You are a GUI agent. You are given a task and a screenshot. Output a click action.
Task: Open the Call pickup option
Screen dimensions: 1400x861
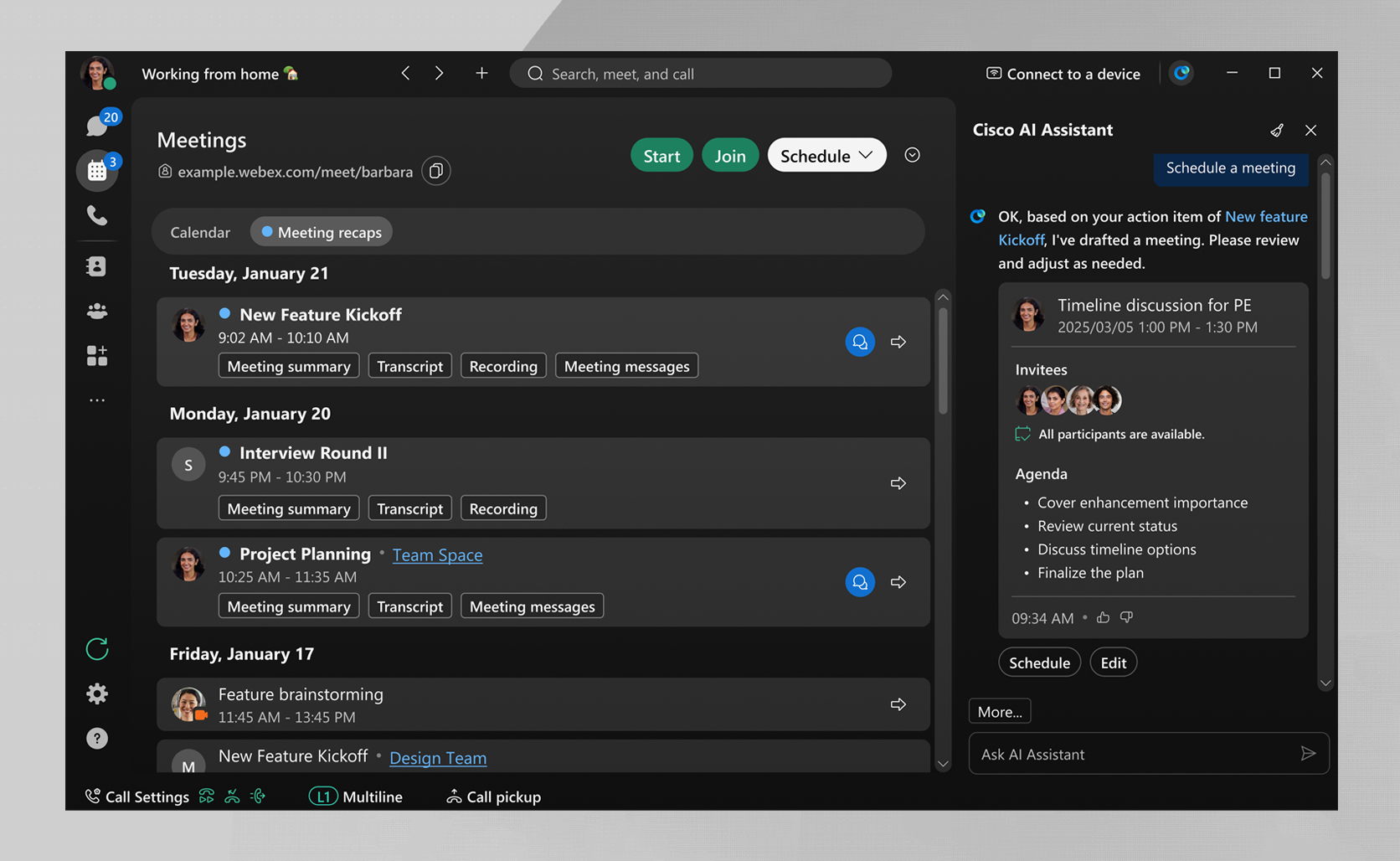[x=494, y=797]
